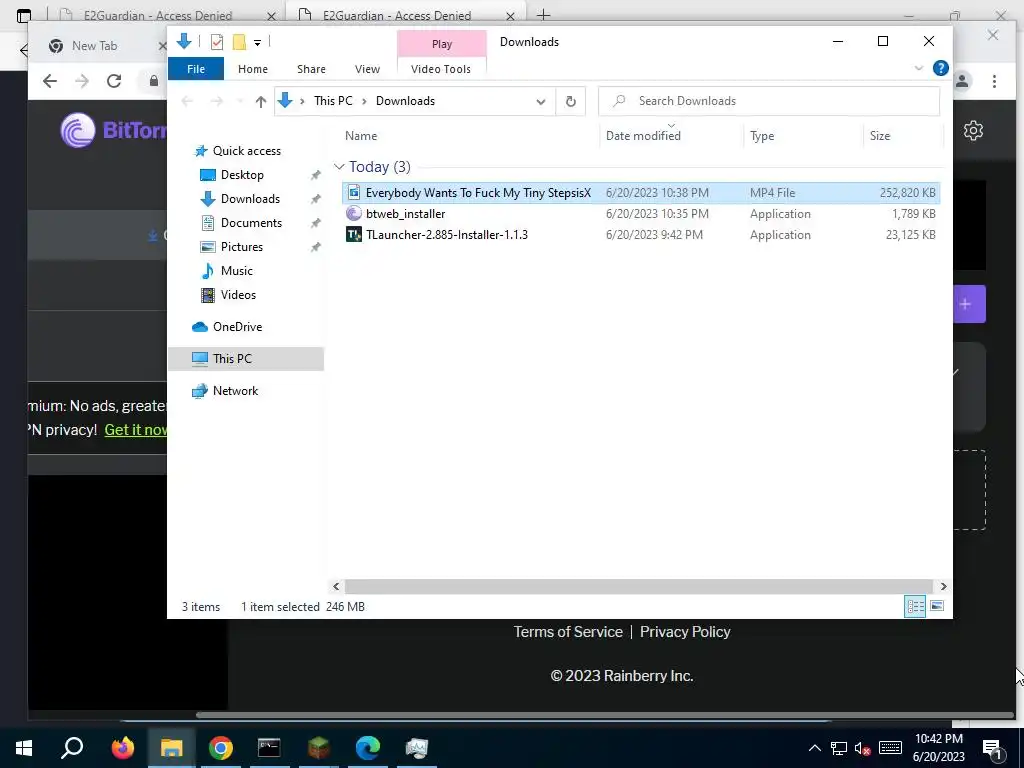Open a new tab in background browser
Image resolution: width=1024 pixels, height=768 pixels.
coord(543,14)
